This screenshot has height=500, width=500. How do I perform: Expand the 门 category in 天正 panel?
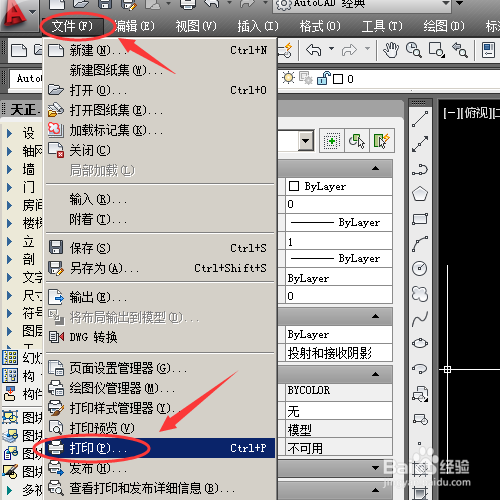click(10, 187)
